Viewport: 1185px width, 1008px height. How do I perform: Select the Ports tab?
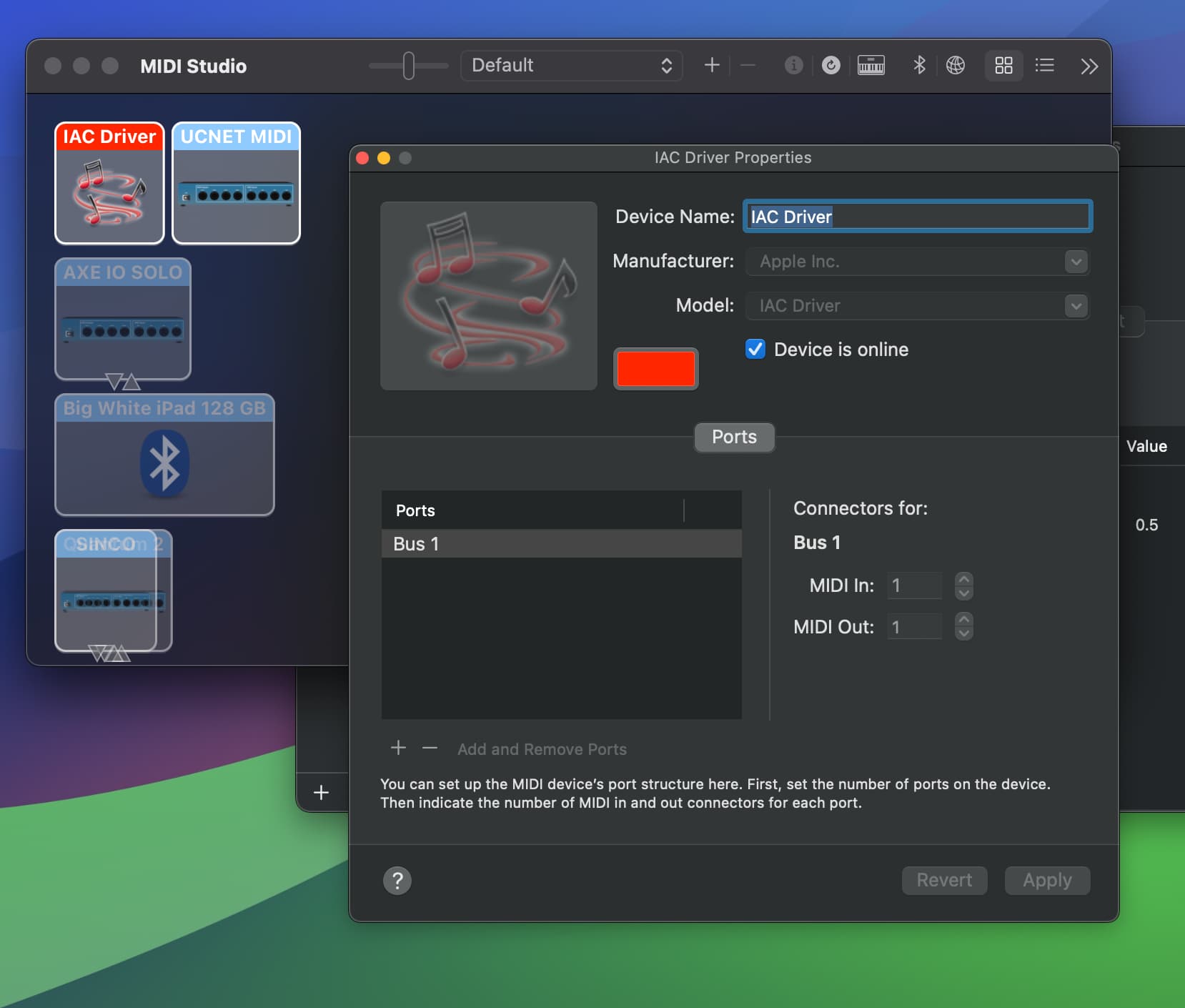point(734,437)
